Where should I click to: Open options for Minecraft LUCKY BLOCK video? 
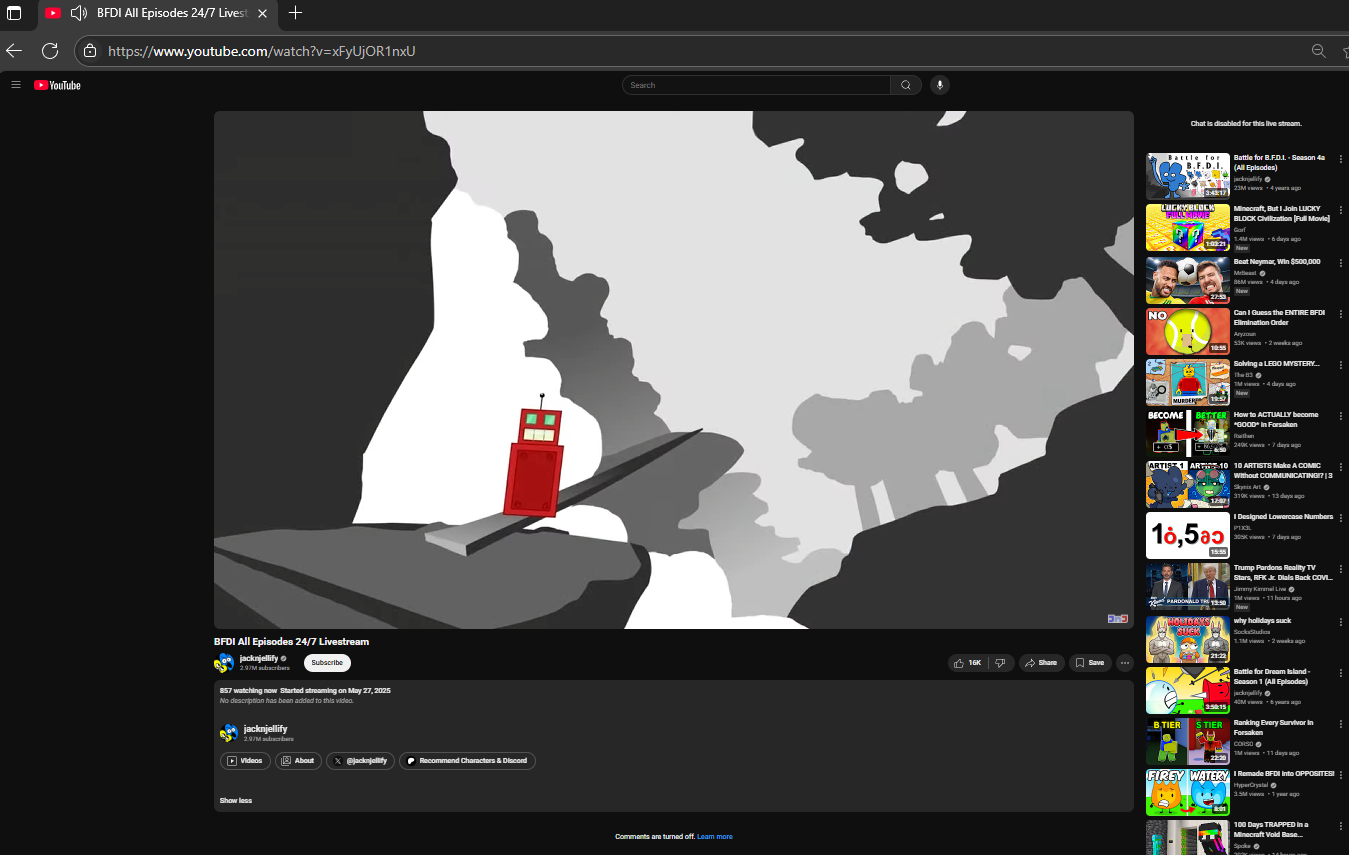[1341, 210]
